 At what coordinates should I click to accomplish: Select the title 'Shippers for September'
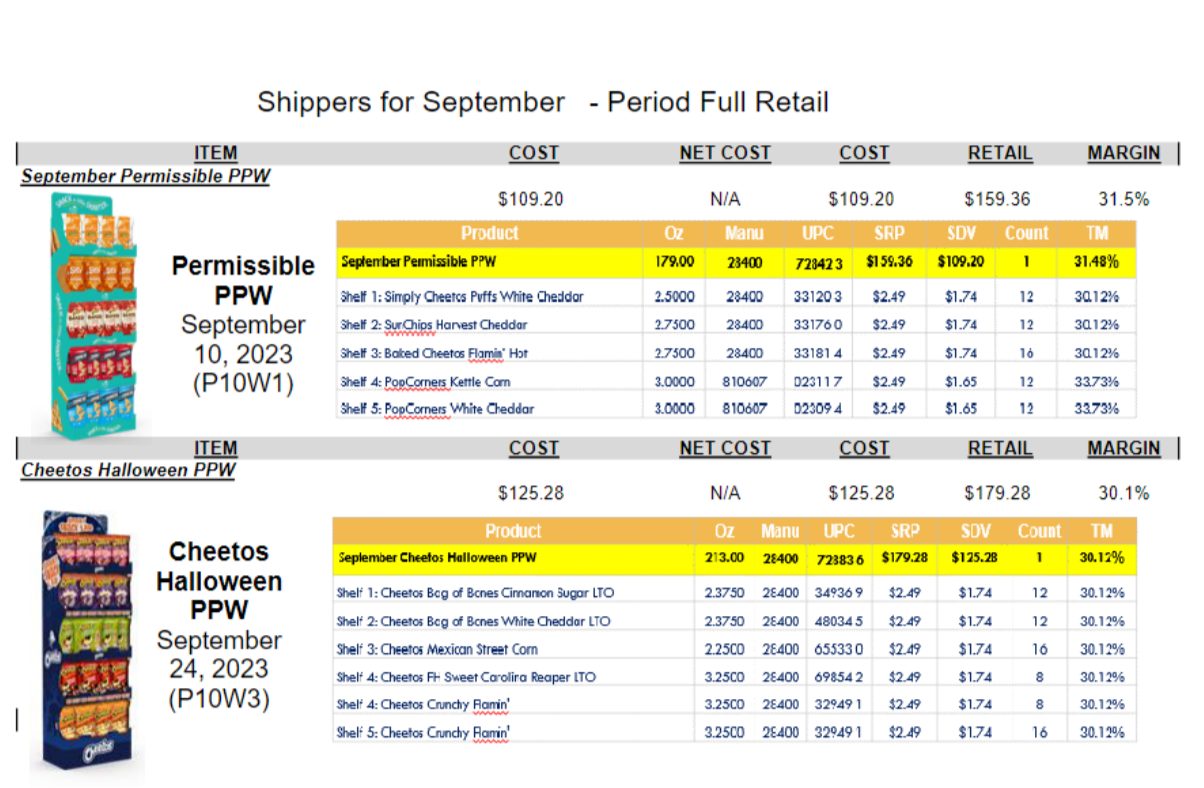(411, 102)
